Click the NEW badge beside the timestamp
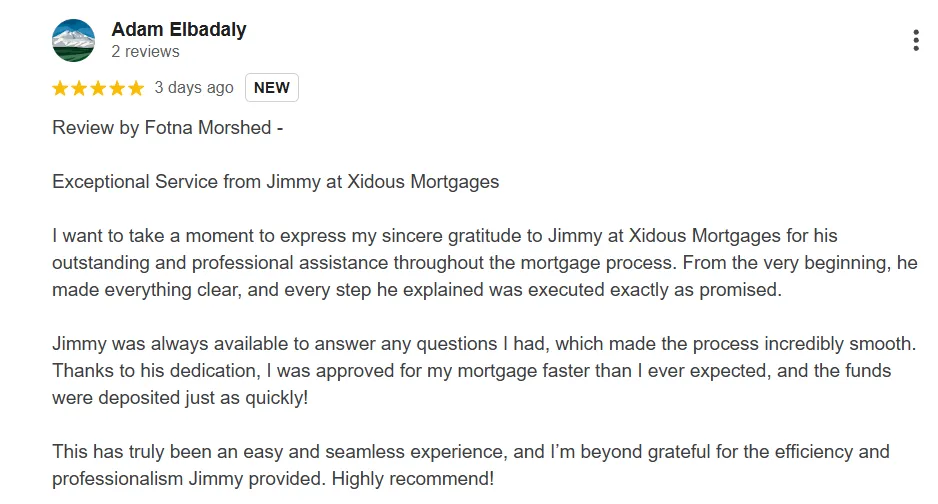 tap(272, 87)
